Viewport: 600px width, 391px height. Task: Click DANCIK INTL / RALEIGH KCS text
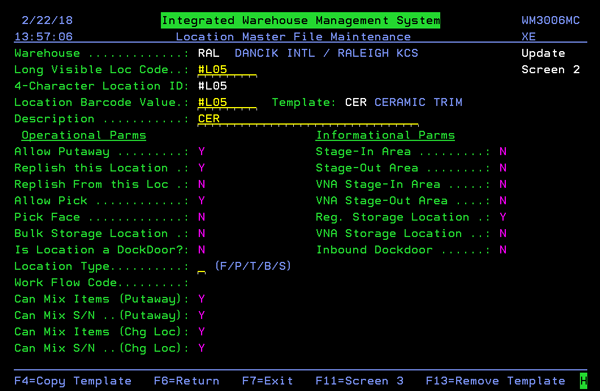click(326, 53)
